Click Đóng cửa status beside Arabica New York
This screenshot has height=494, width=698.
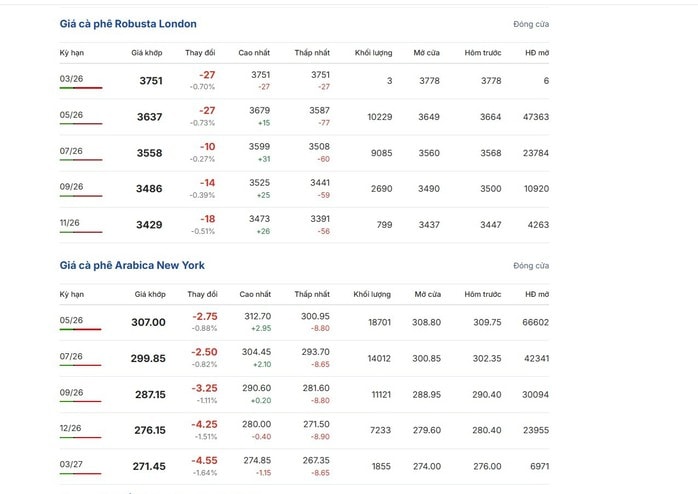click(x=531, y=266)
